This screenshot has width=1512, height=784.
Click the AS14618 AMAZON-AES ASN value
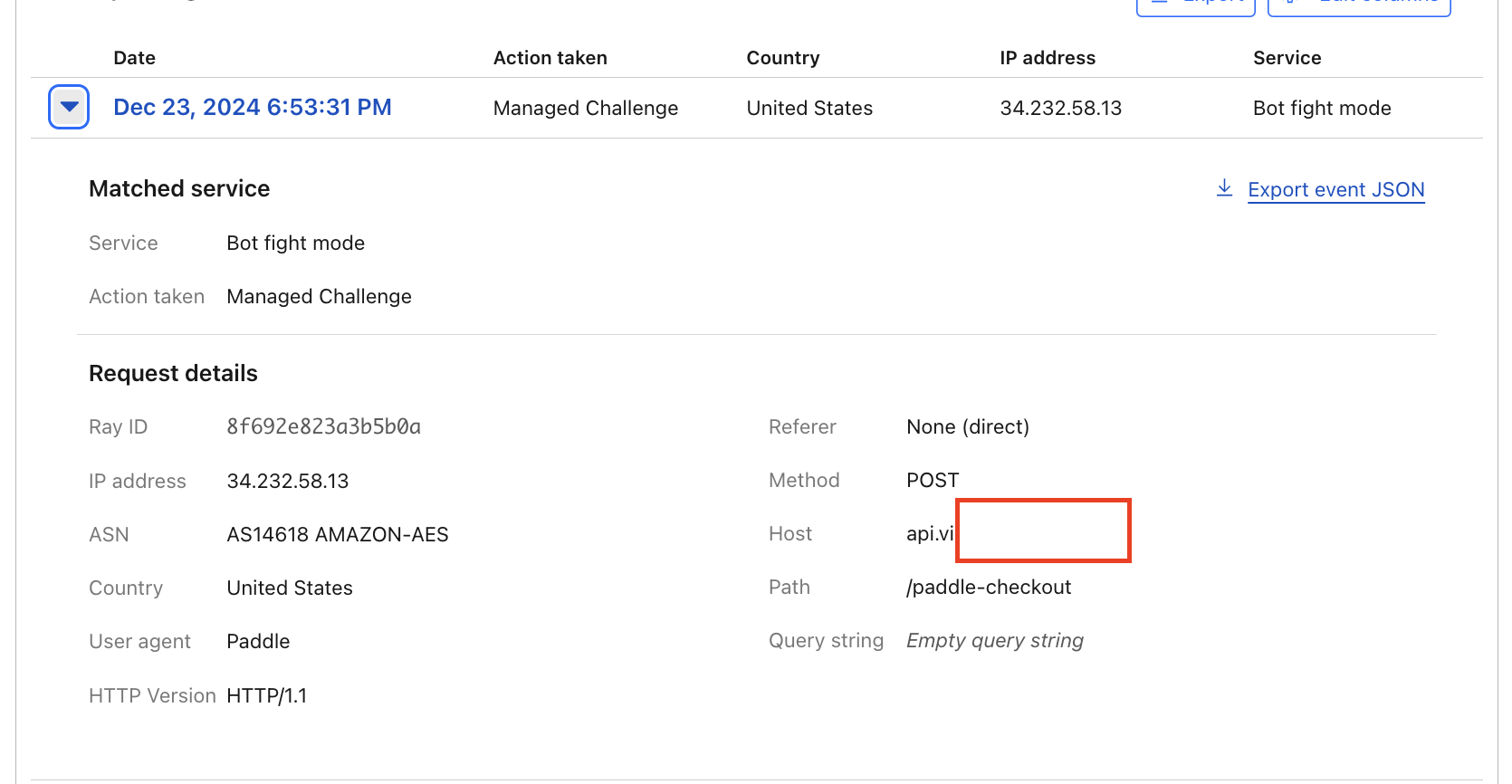pos(337,534)
